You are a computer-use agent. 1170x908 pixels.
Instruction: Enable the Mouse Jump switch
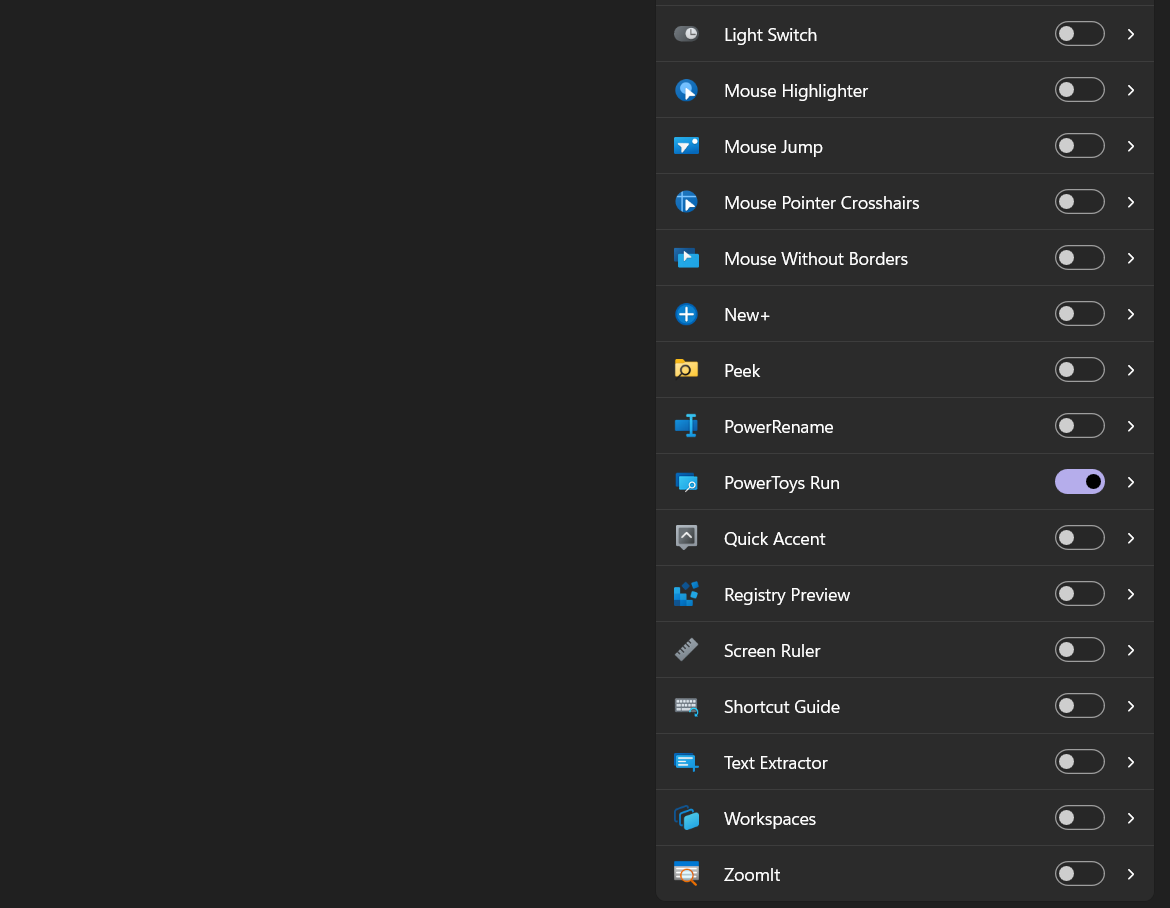tap(1079, 145)
